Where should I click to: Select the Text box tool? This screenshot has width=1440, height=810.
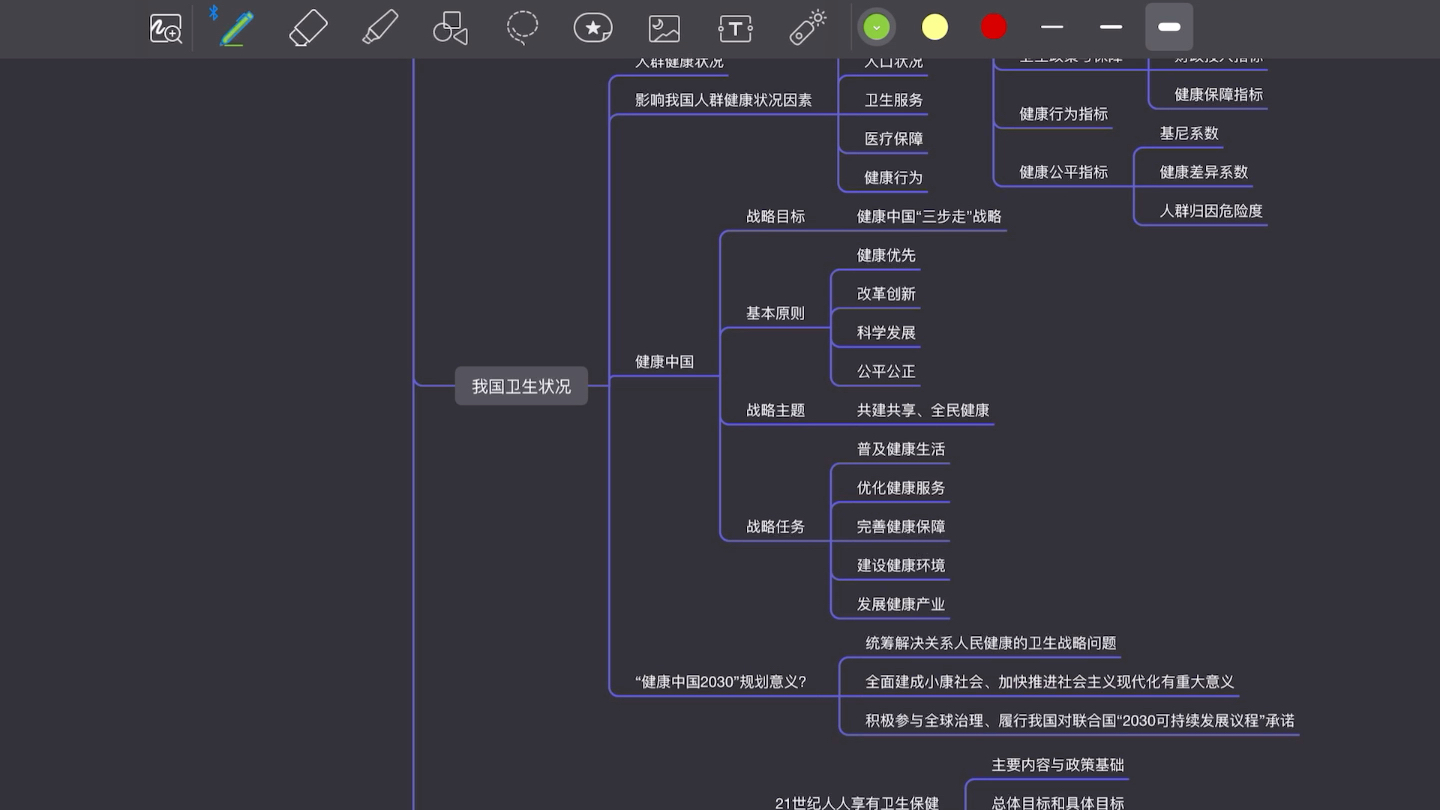[735, 28]
